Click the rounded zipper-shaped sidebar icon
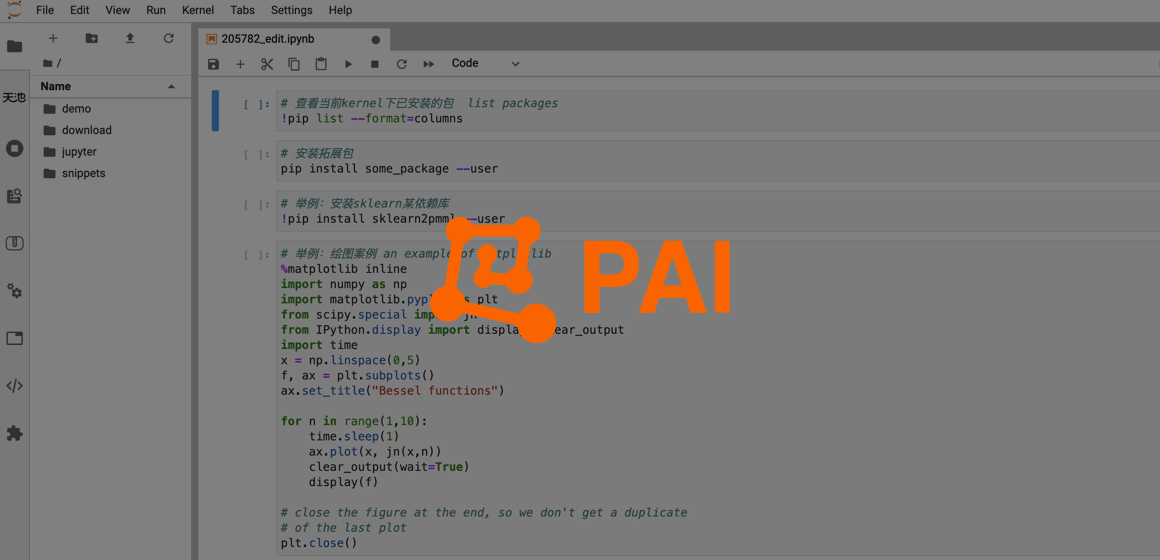 15,243
